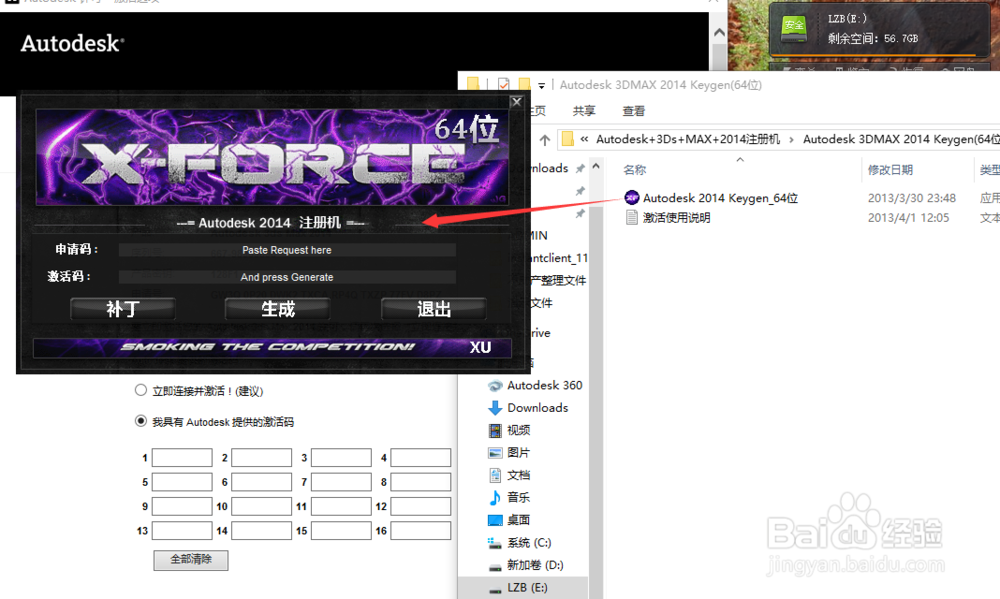Click the properties checkmark icon in Explorer title bar
Viewport: 1000px width, 599px height.
tap(504, 84)
